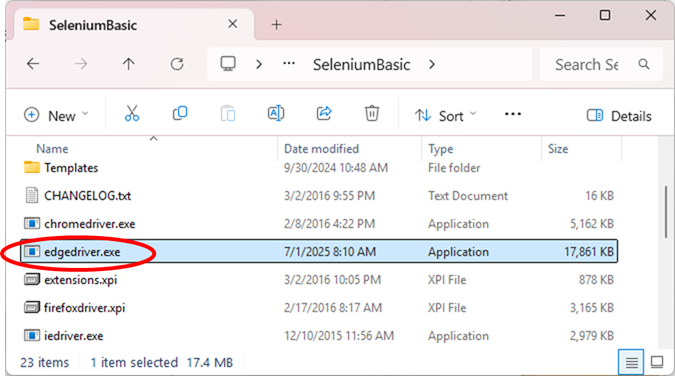The image size is (675, 376).
Task: Open the New item dropdown
Action: coord(56,115)
